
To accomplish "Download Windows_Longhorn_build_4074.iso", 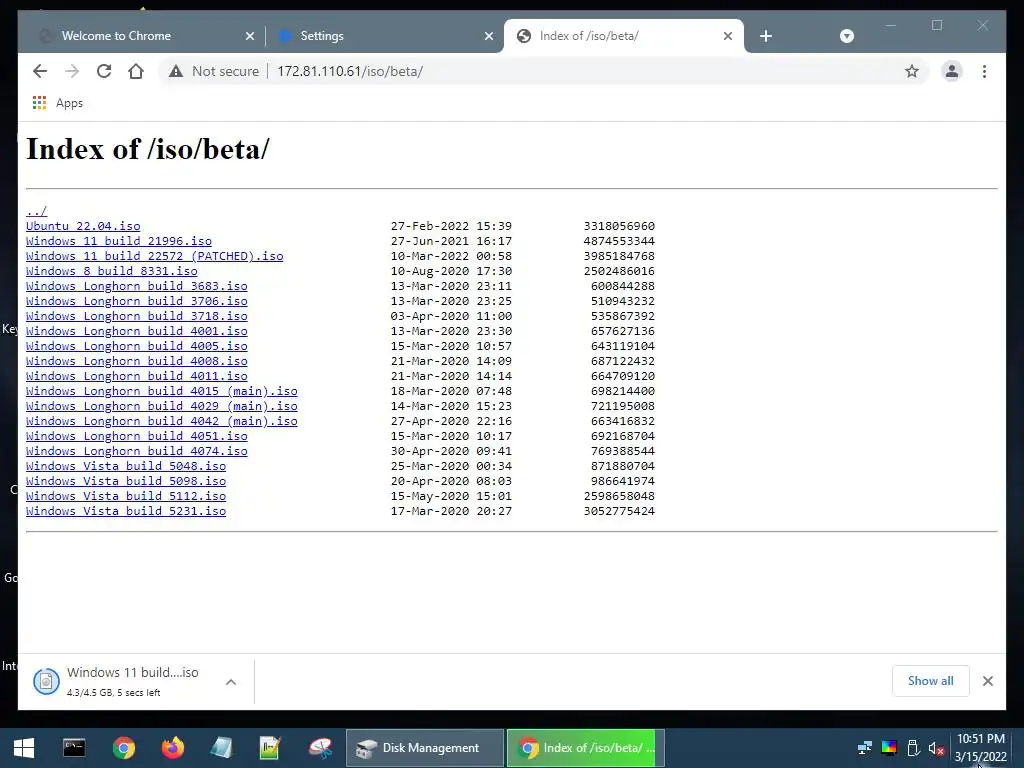I will tap(136, 451).
